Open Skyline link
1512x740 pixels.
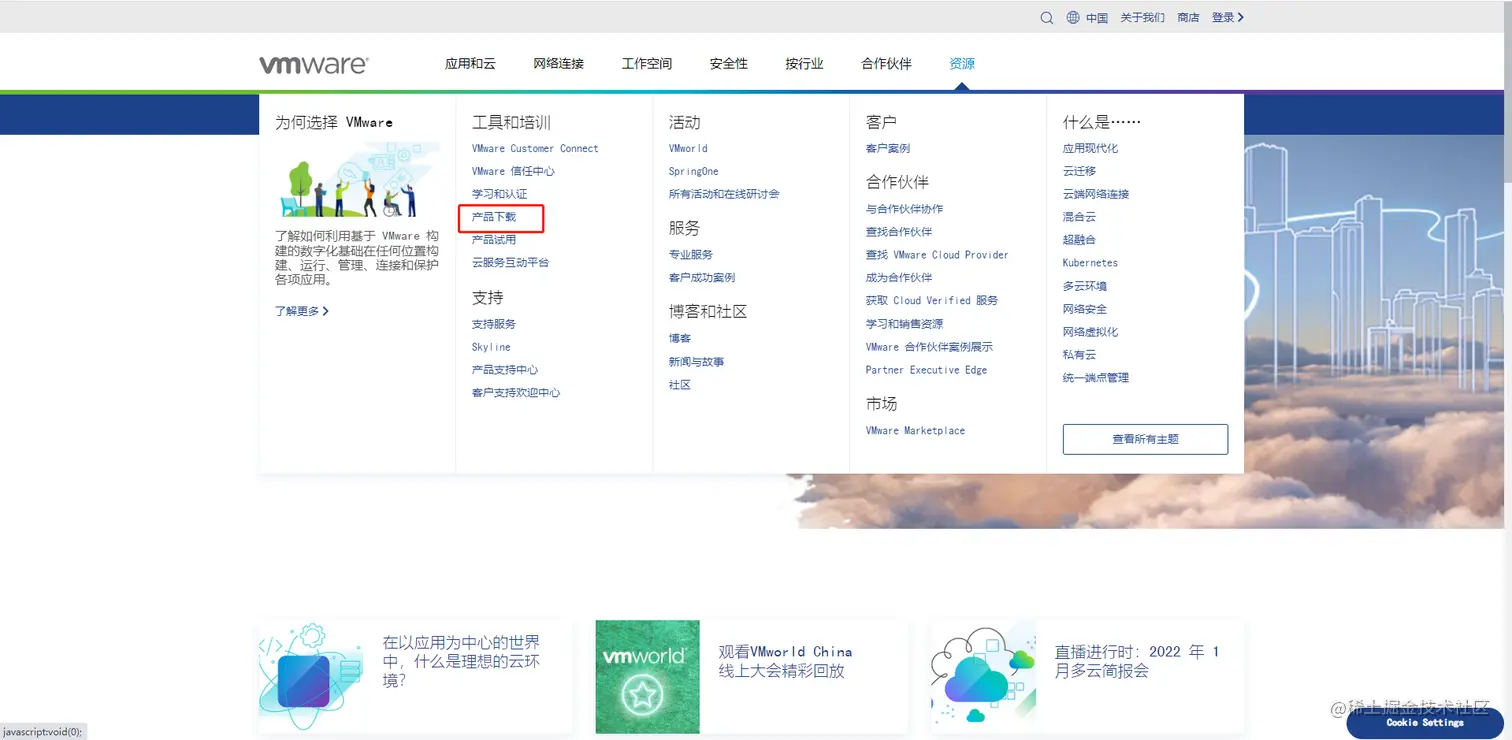pyautogui.click(x=491, y=347)
